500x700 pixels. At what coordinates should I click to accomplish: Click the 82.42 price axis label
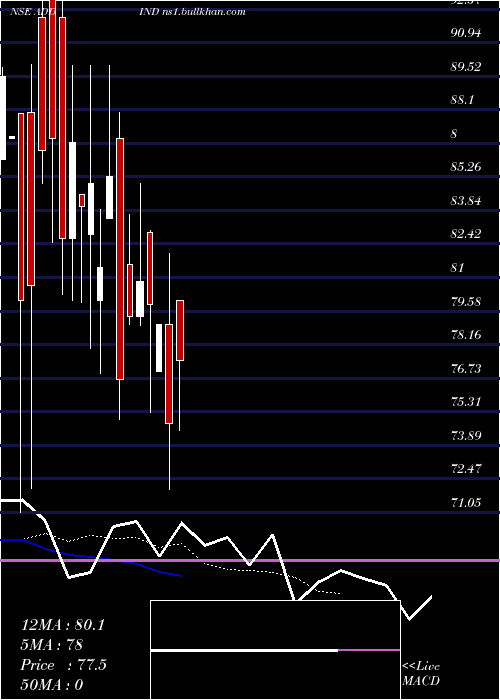(x=466, y=234)
